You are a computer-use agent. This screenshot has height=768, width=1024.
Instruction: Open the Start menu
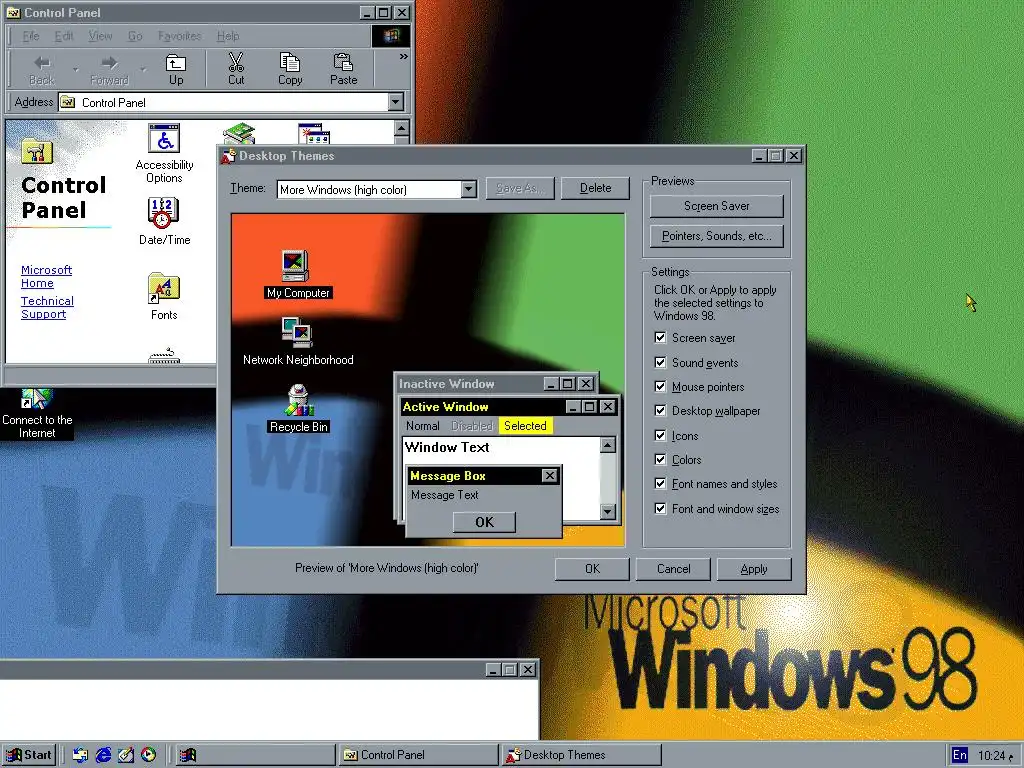tap(29, 755)
